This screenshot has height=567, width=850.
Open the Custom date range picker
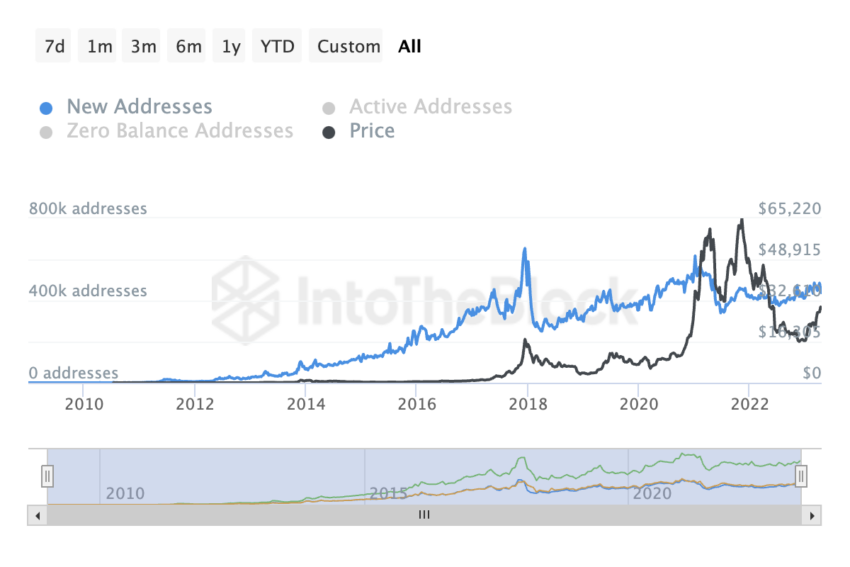click(x=349, y=46)
